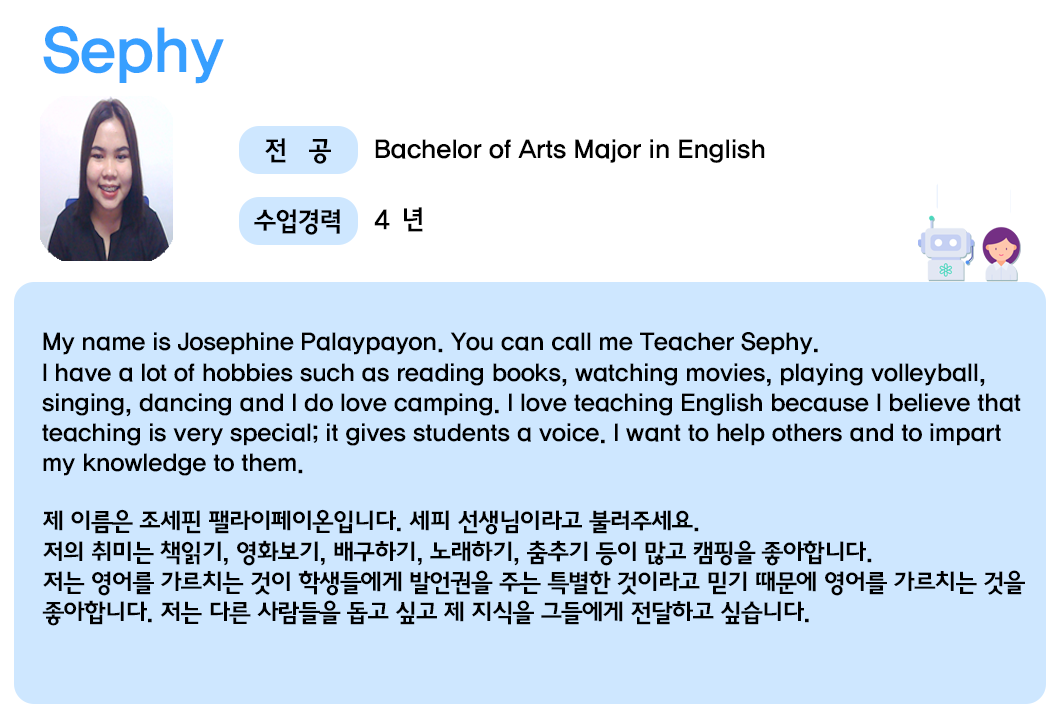Click the purple-haired woman avatar icon
Image resolution: width=1058 pixels, height=720 pixels.
1001,254
